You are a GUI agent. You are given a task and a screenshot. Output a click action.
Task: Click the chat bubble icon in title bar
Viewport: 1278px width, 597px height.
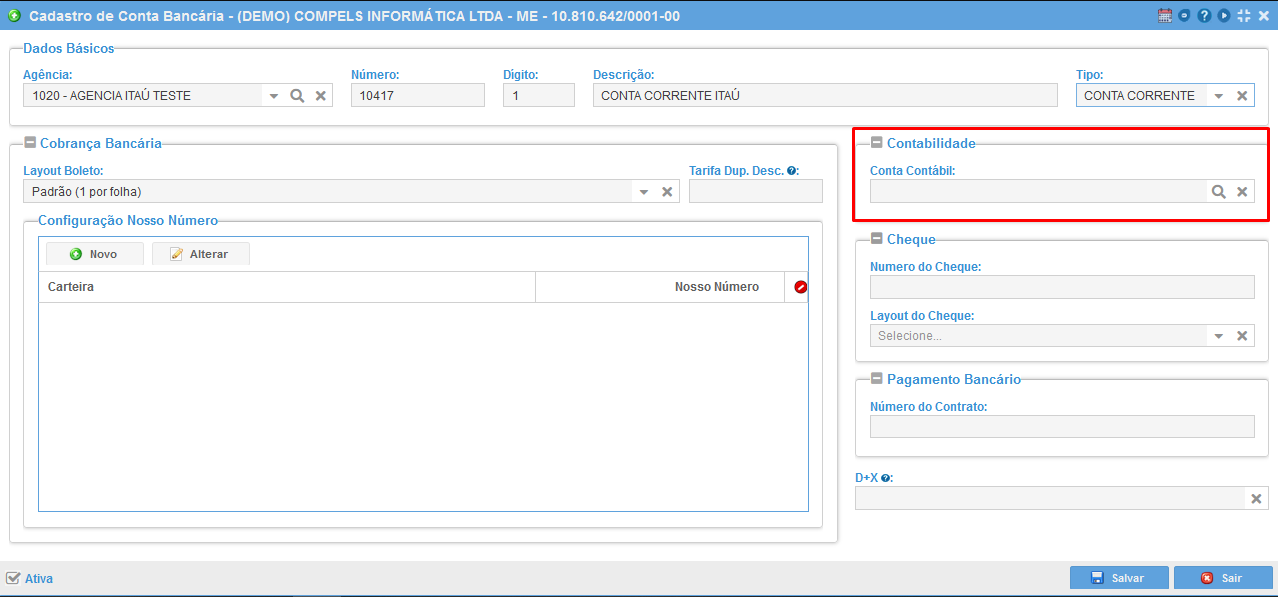[x=1185, y=16]
